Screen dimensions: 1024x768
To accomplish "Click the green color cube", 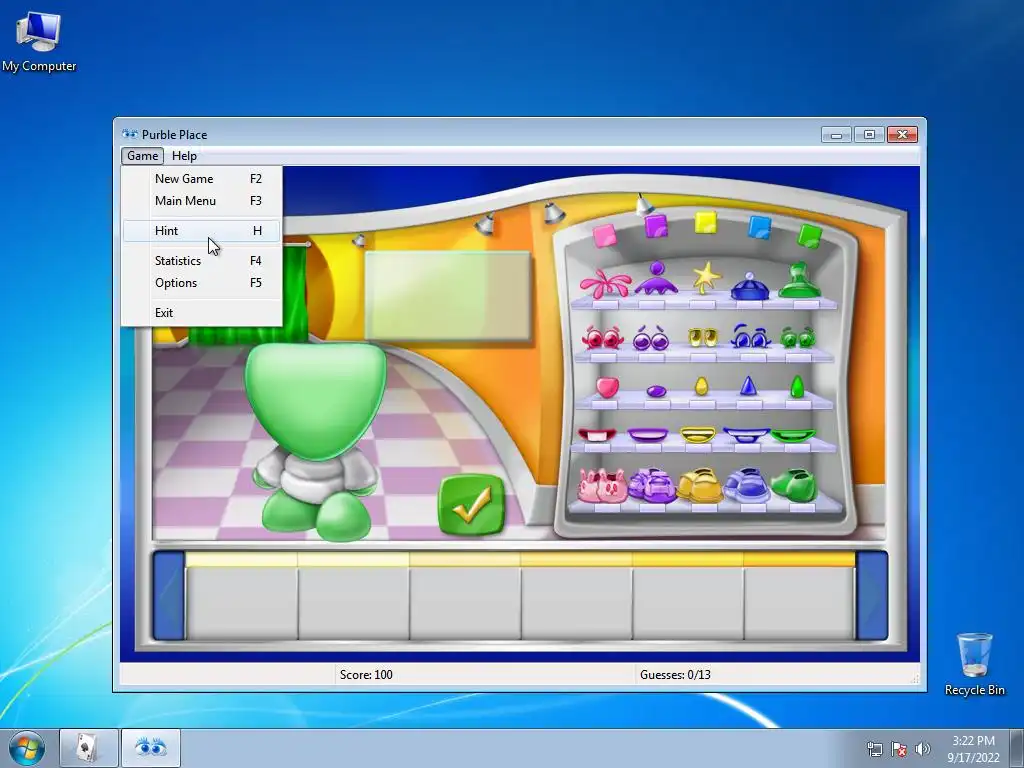I will (x=810, y=236).
